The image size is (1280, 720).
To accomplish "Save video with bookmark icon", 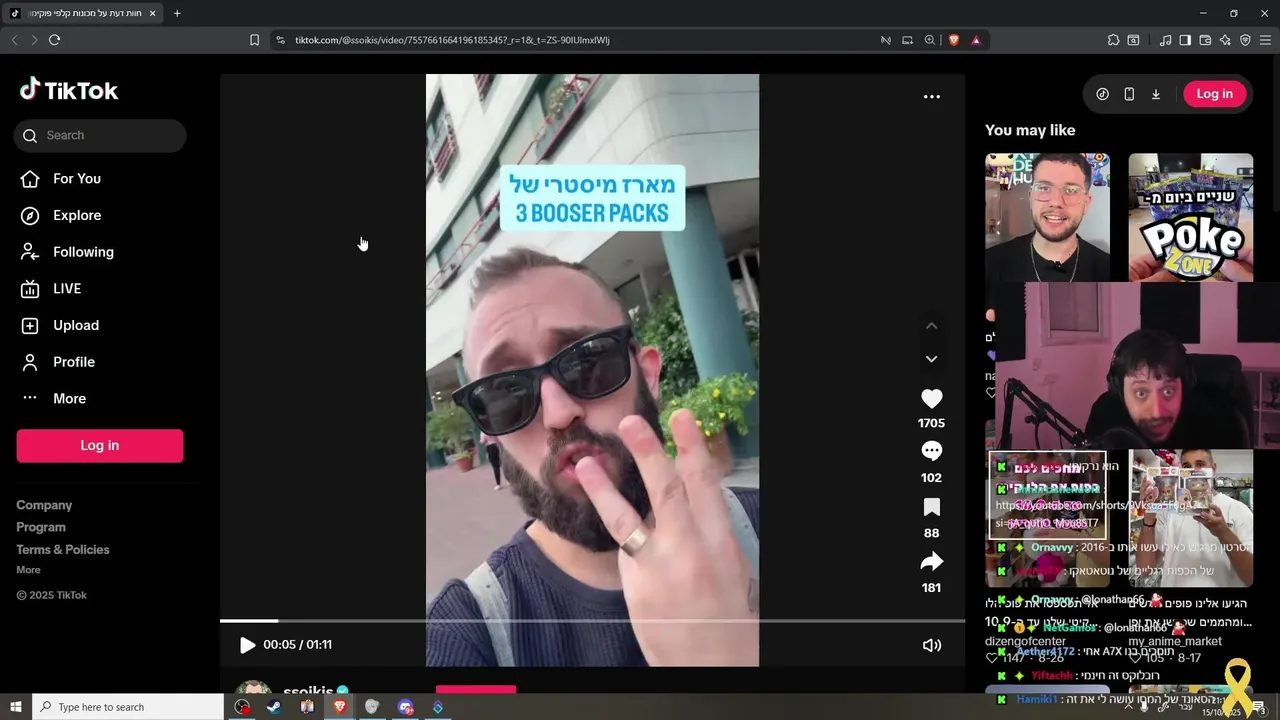I will [x=931, y=507].
